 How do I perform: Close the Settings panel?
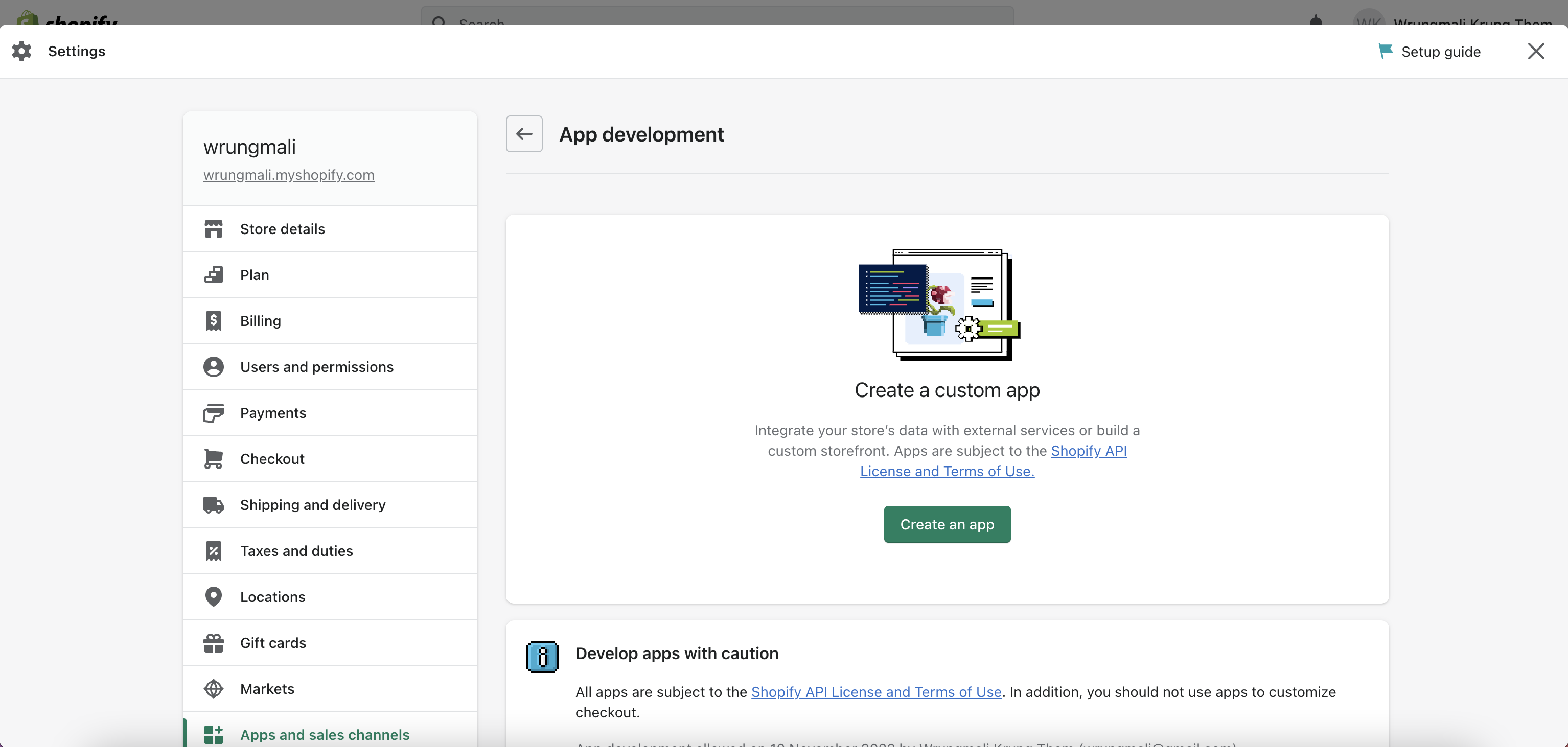pos(1536,51)
